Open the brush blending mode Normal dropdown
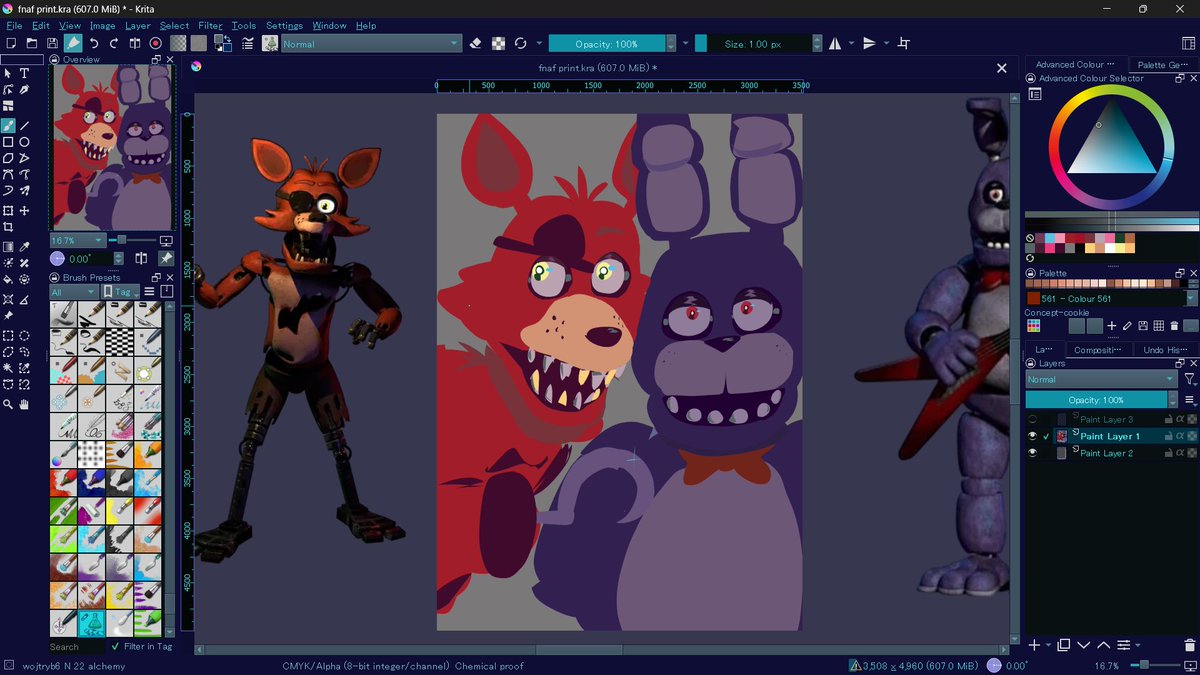 tap(370, 43)
